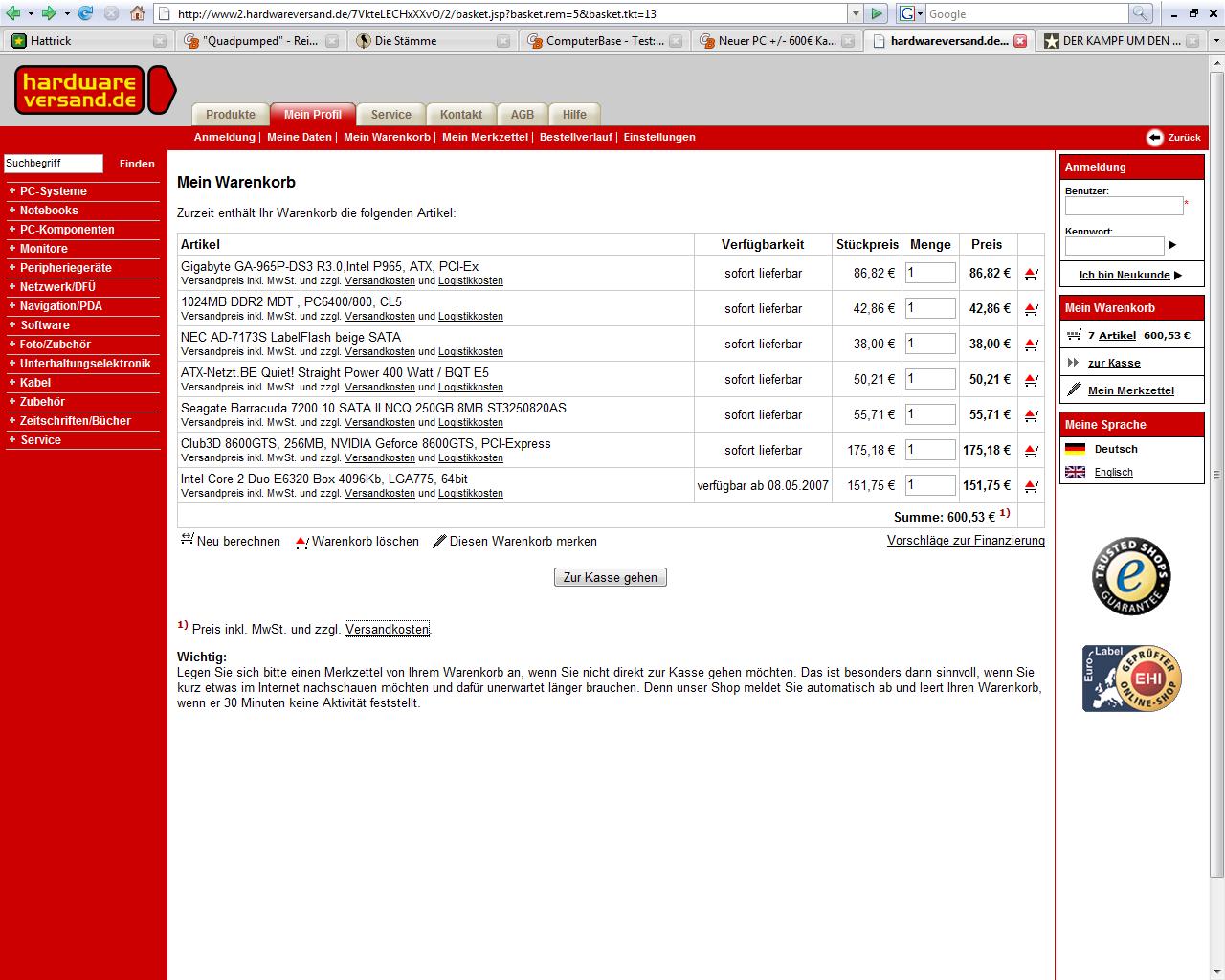The width and height of the screenshot is (1225, 980).
Task: Open Mein Merkzettel in the sidebar
Action: click(x=1131, y=390)
